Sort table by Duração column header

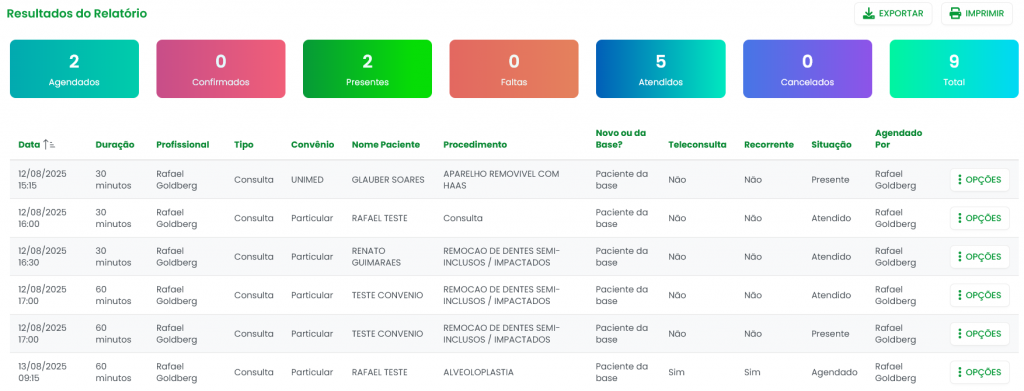click(115, 145)
